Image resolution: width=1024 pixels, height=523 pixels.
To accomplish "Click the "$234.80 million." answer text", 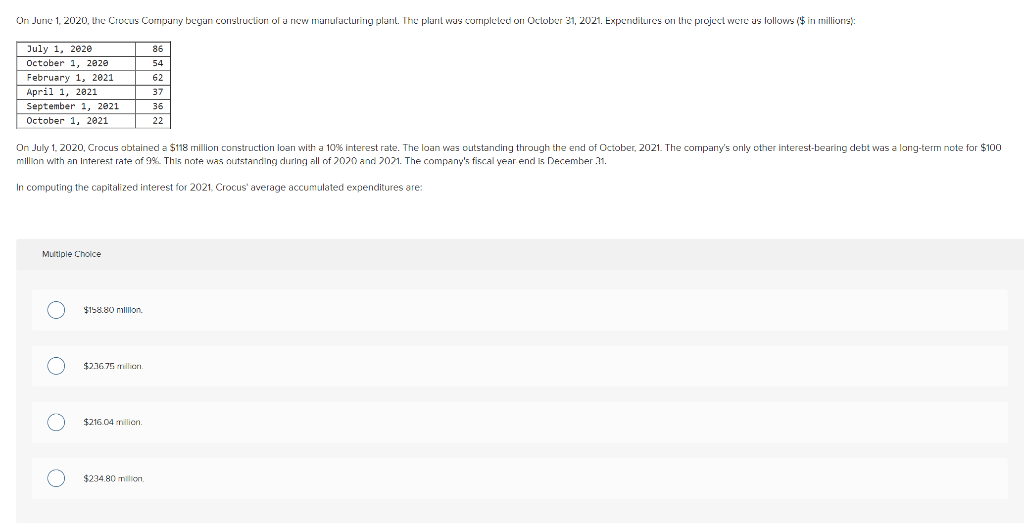I will tap(114, 479).
